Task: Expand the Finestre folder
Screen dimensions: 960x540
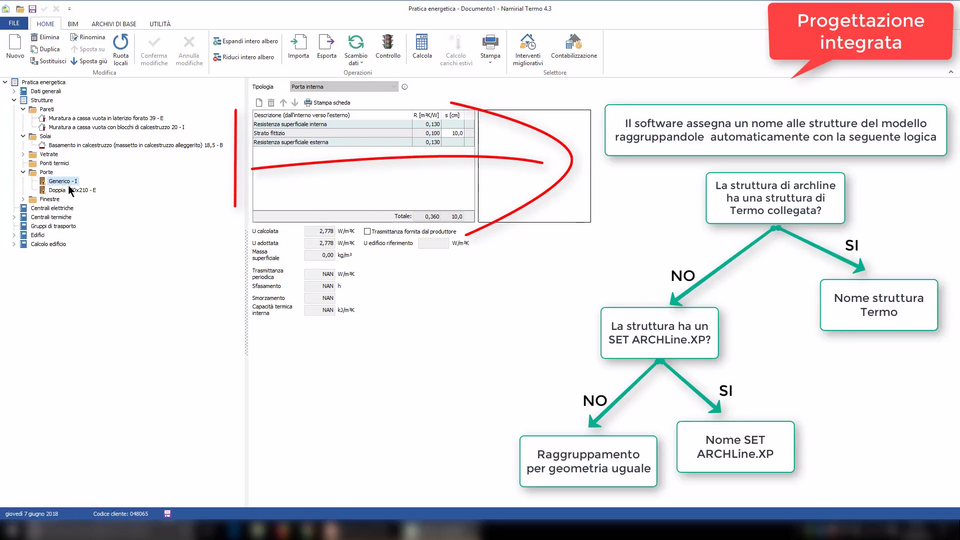Action: [23, 199]
